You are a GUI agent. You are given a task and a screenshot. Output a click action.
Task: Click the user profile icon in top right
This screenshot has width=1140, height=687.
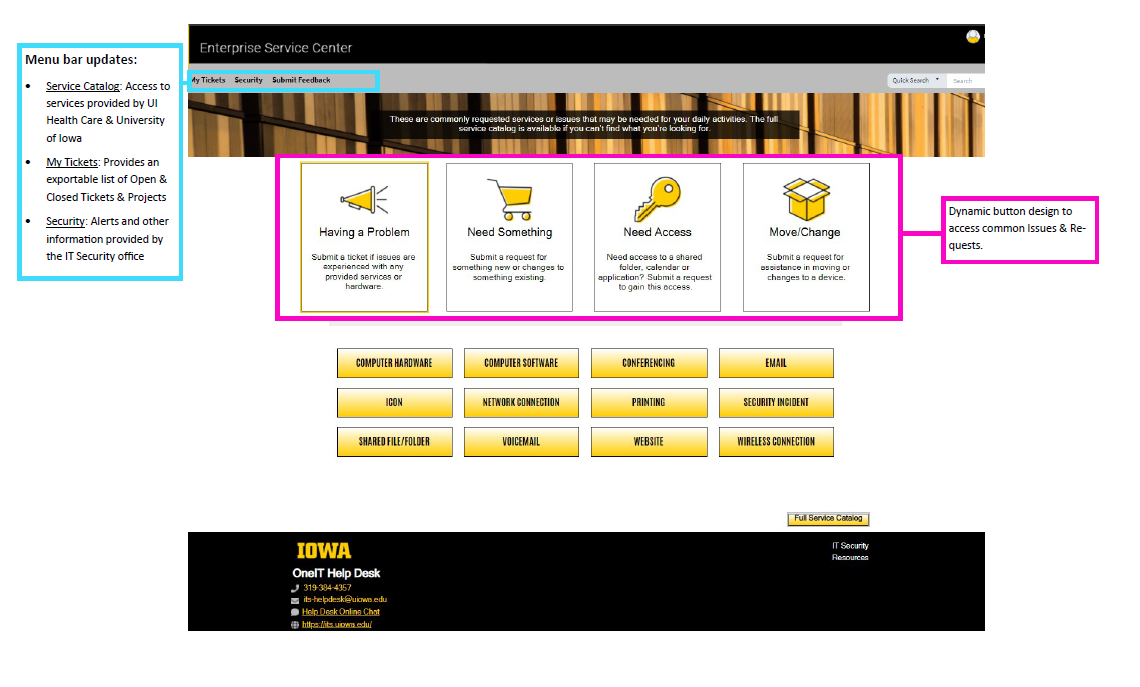[973, 36]
